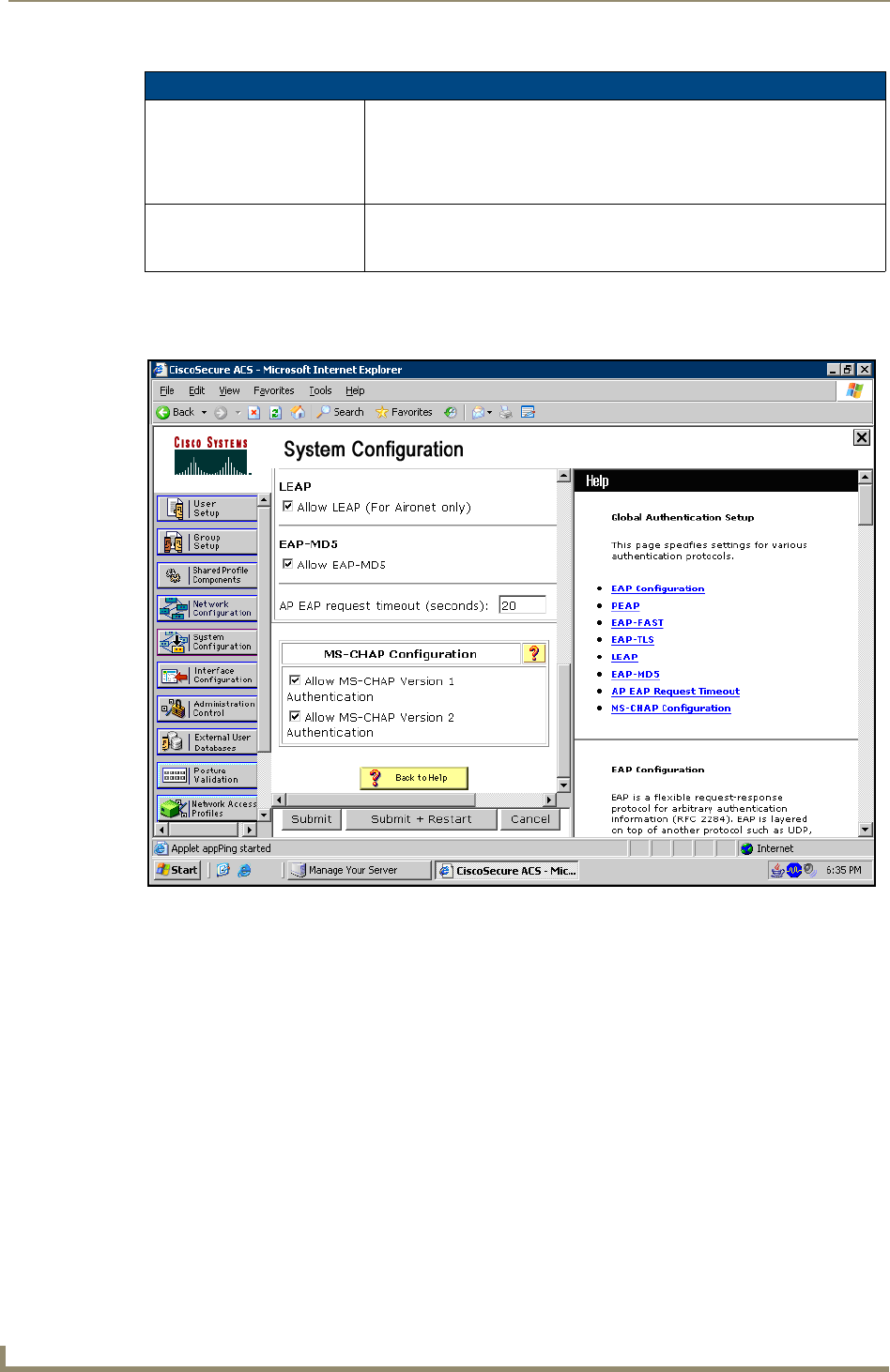Click the Submit button
Image resolution: width=890 pixels, height=1372 pixels.
coord(311,819)
